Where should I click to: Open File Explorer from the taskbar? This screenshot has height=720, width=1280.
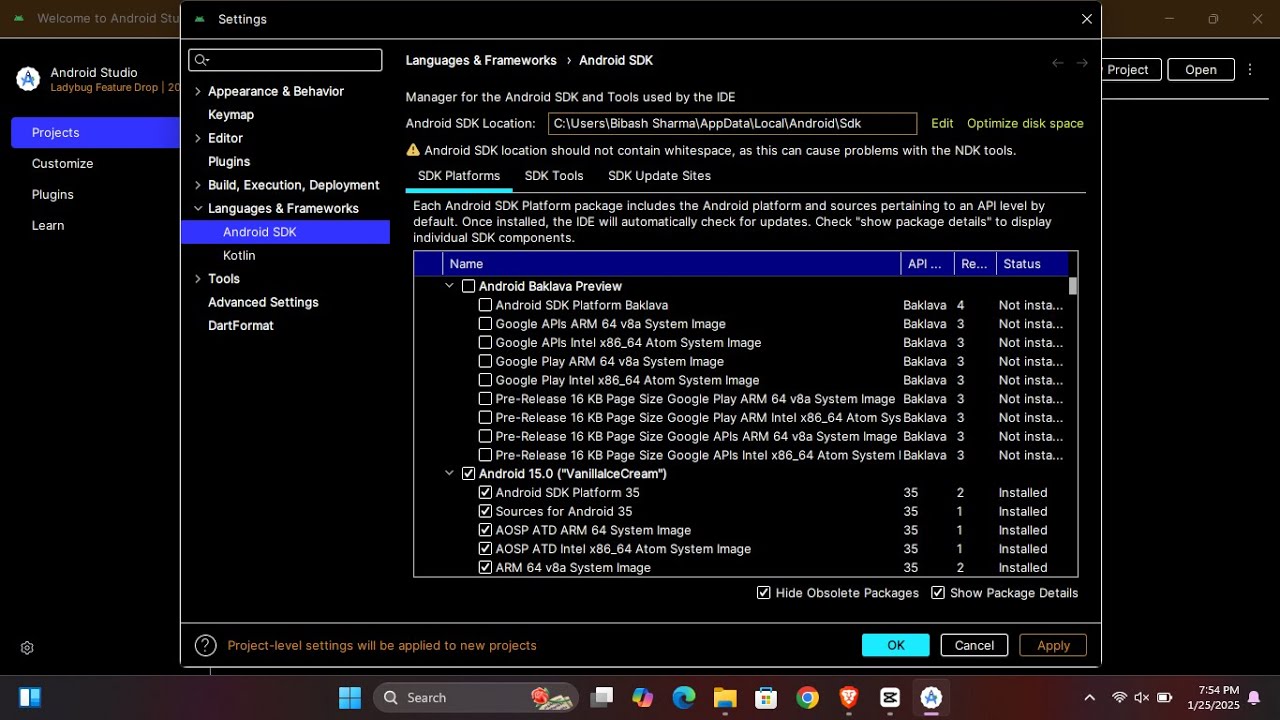click(x=725, y=697)
